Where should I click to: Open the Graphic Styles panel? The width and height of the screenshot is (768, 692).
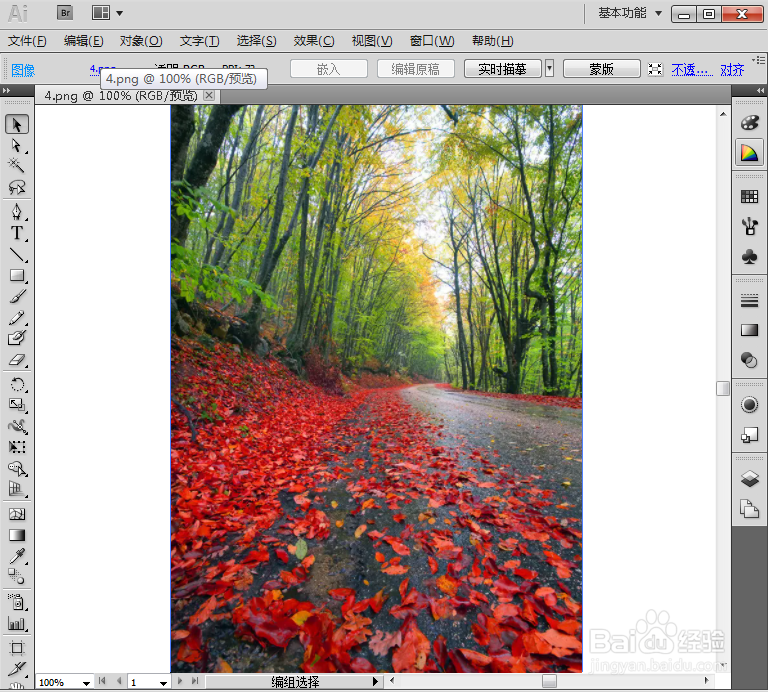pyautogui.click(x=749, y=435)
